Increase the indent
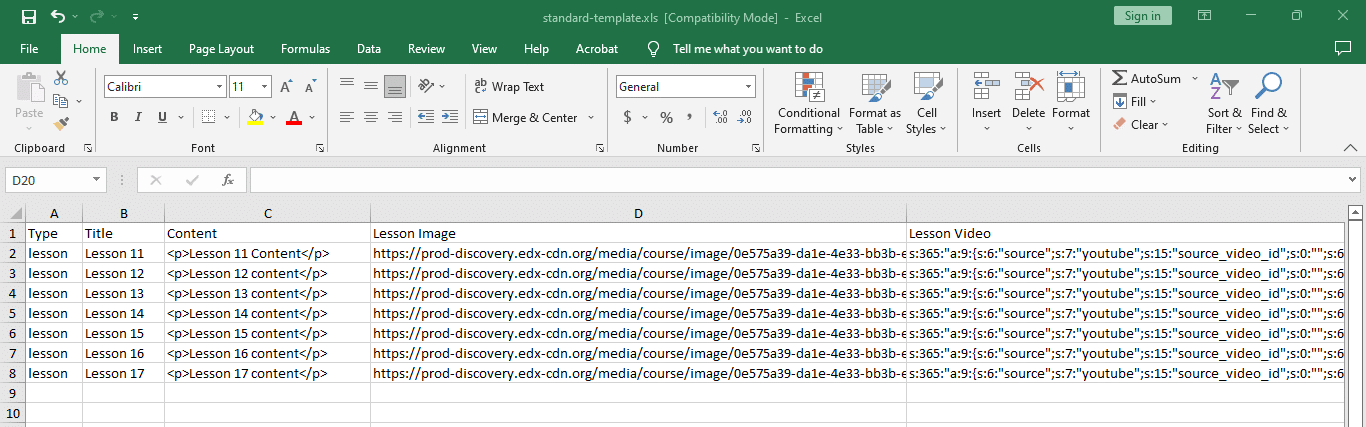 (x=449, y=118)
